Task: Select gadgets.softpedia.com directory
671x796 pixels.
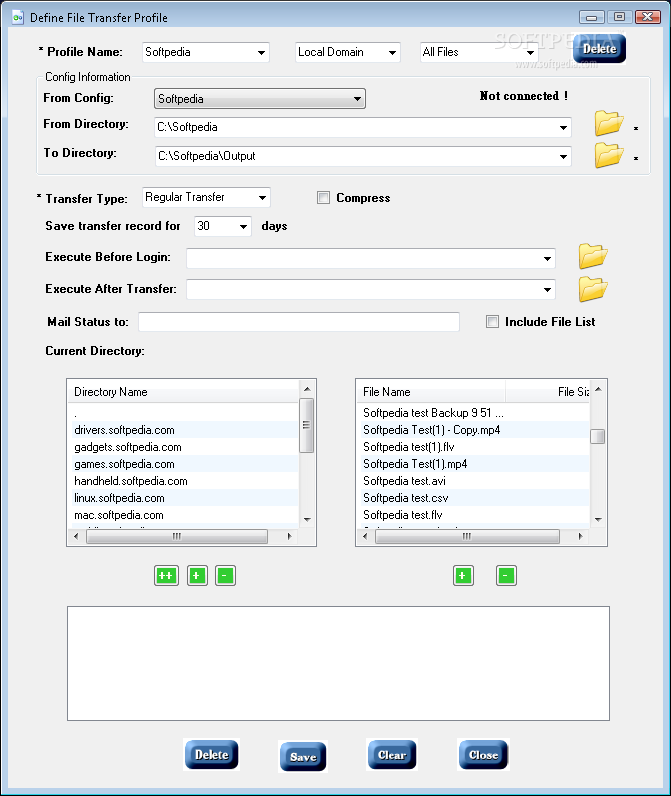Action: [183, 447]
